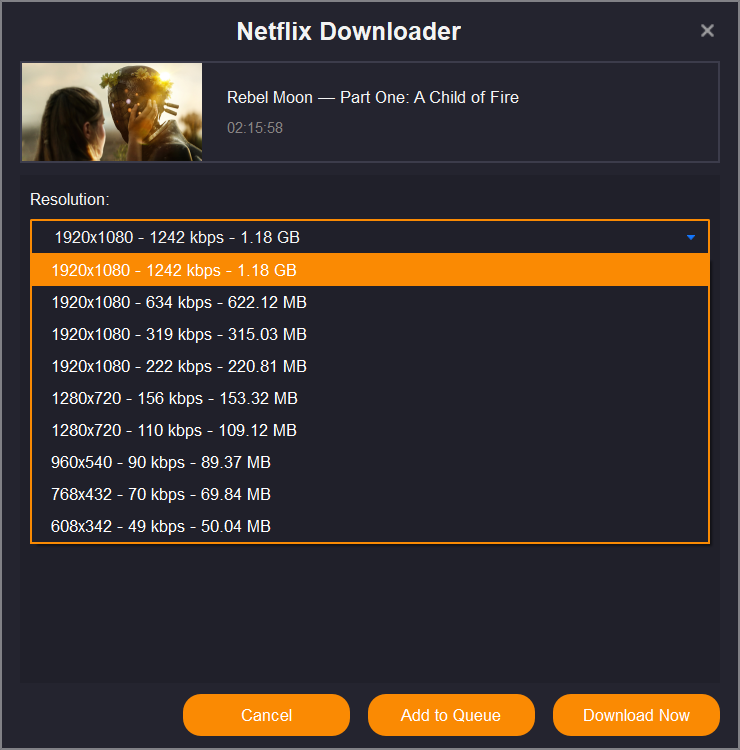740x750 pixels.
Task: Start download with Download Now
Action: pyautogui.click(x=636, y=715)
